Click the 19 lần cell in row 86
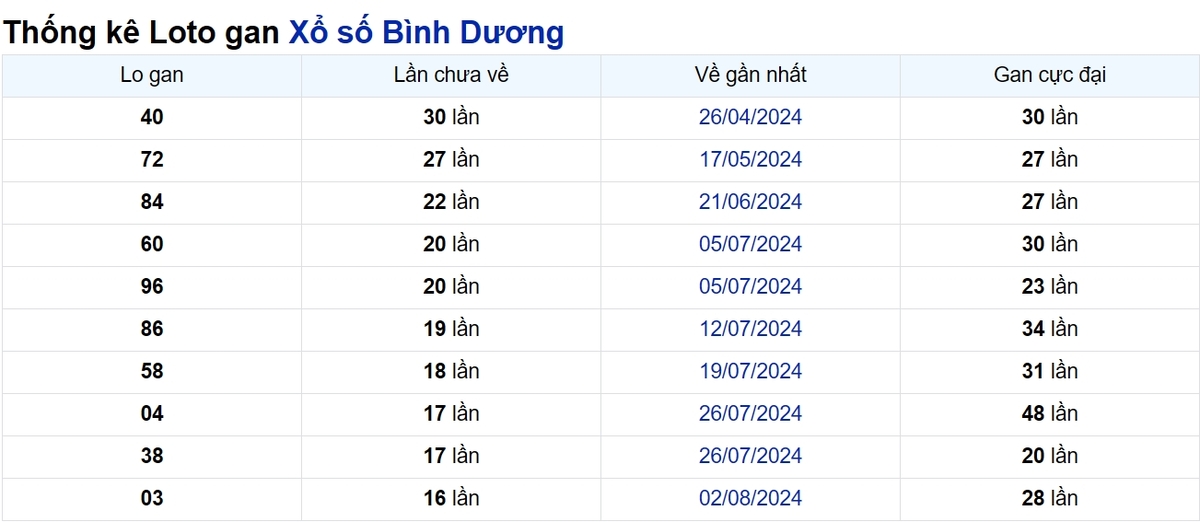 (452, 329)
